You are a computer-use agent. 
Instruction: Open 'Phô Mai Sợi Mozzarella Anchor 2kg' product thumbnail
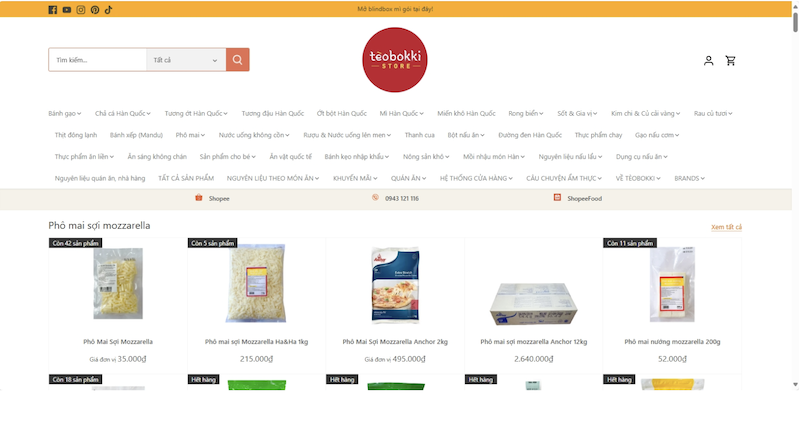(395, 285)
